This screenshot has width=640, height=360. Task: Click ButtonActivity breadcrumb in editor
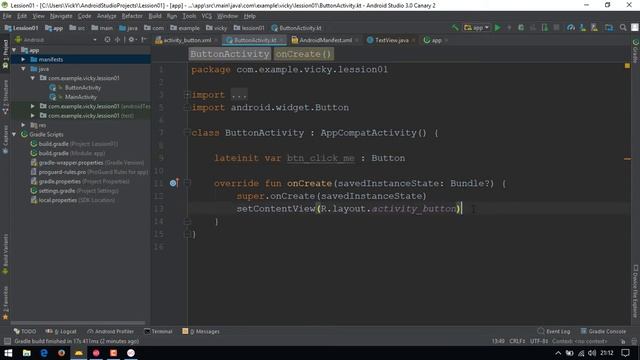coord(230,54)
